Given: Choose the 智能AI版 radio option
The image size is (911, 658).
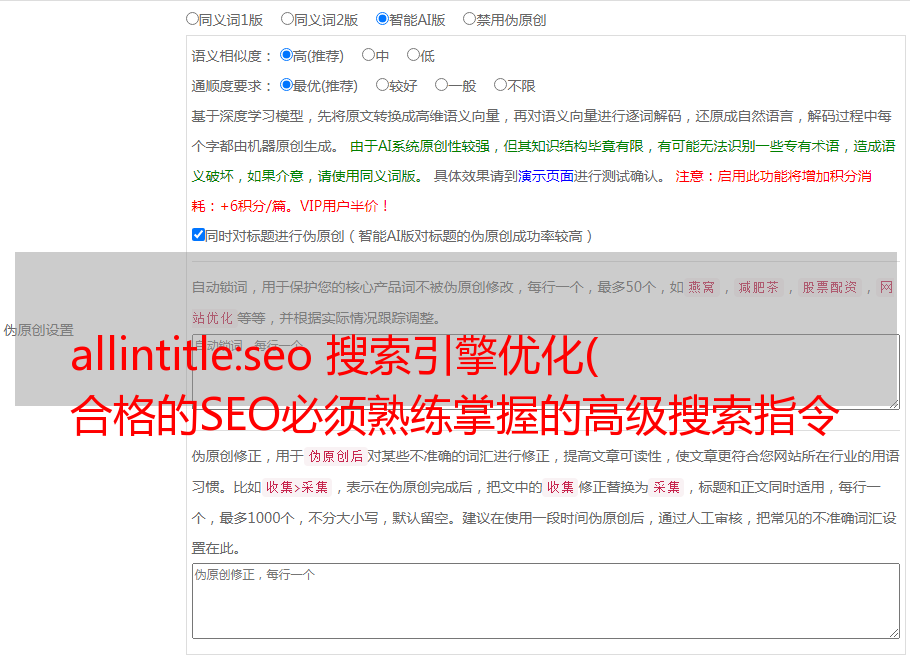Looking at the screenshot, I should (x=382, y=19).
